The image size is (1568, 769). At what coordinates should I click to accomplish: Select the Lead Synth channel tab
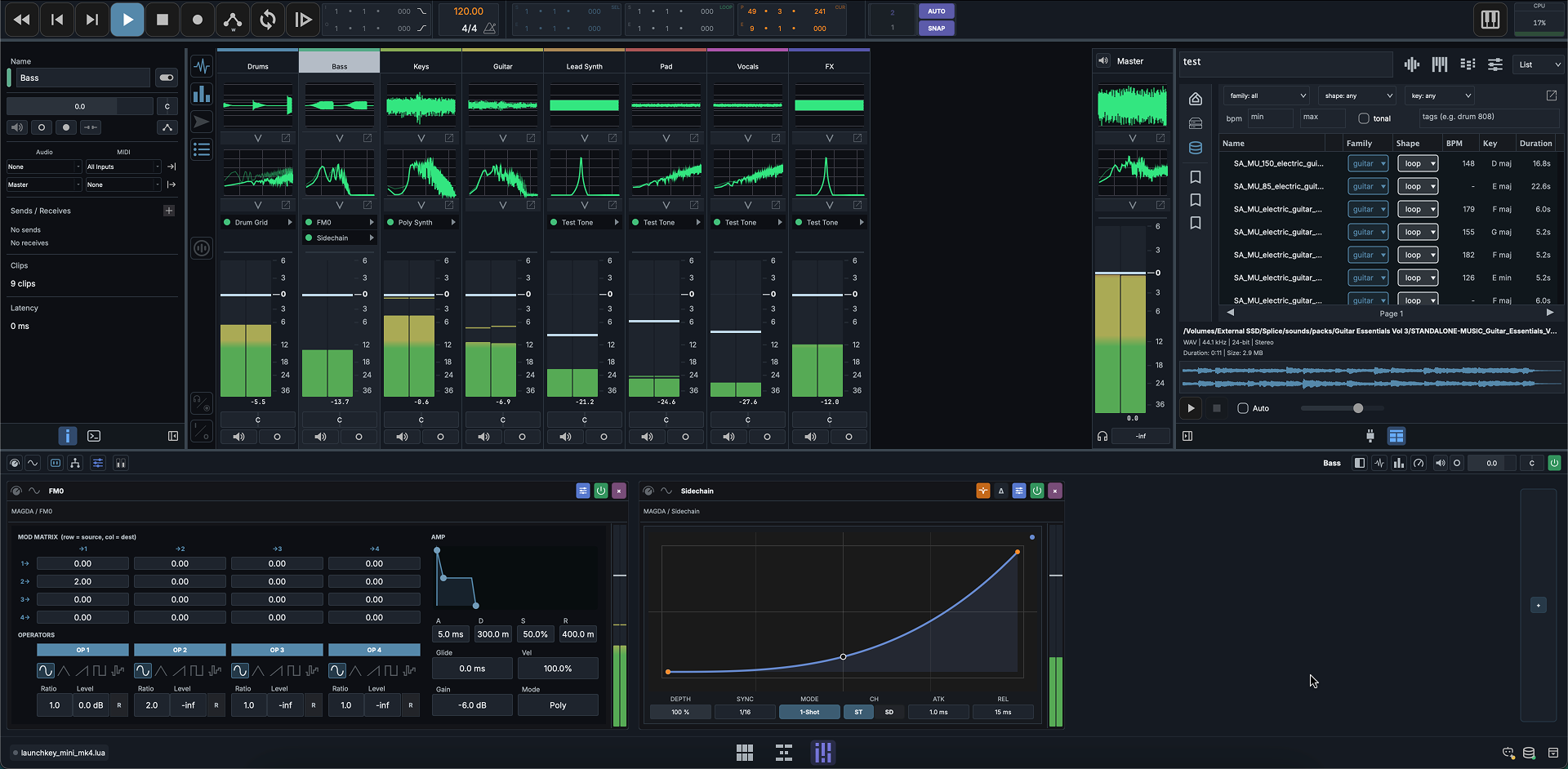(585, 66)
